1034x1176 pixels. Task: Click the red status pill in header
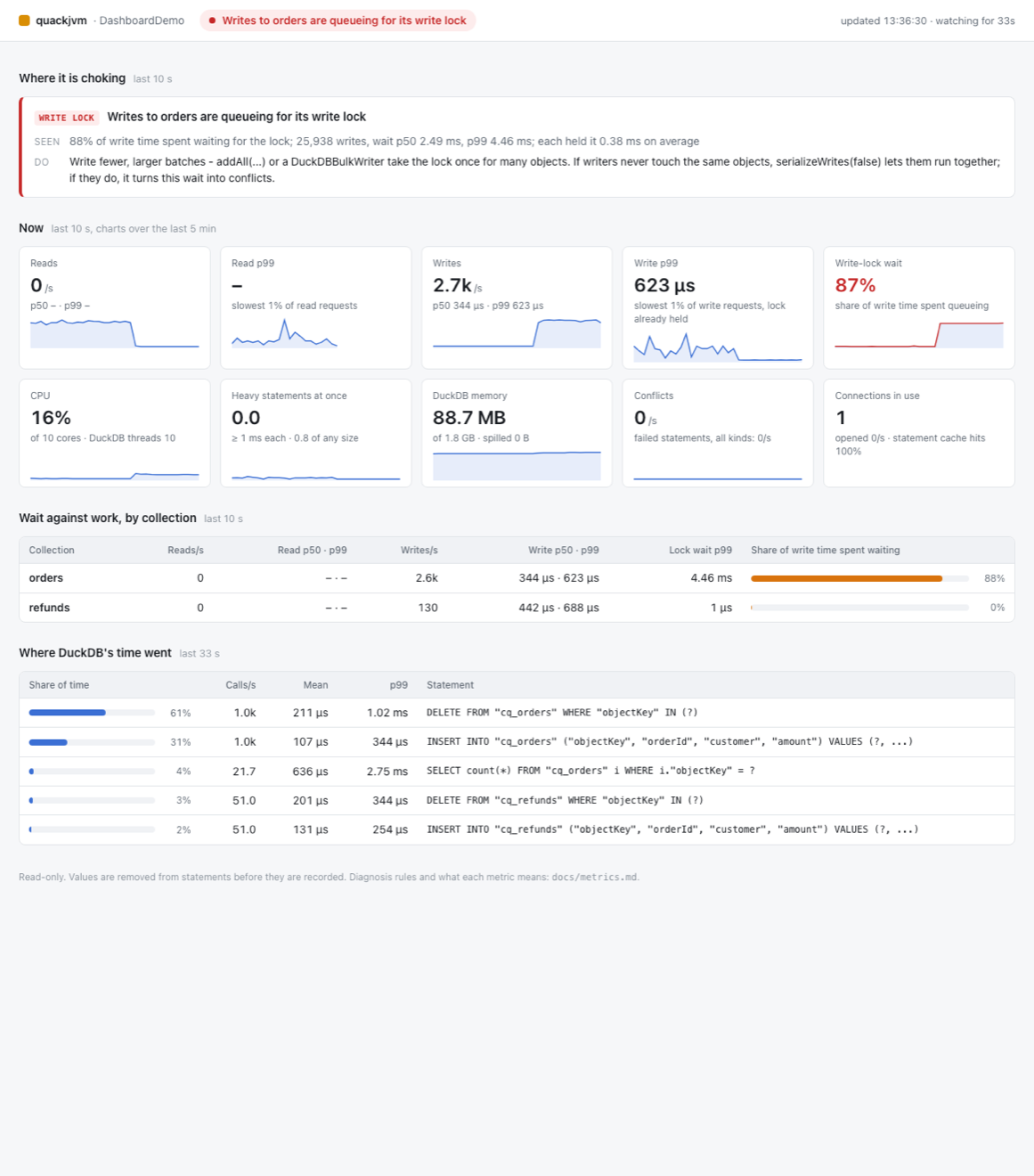pos(338,20)
